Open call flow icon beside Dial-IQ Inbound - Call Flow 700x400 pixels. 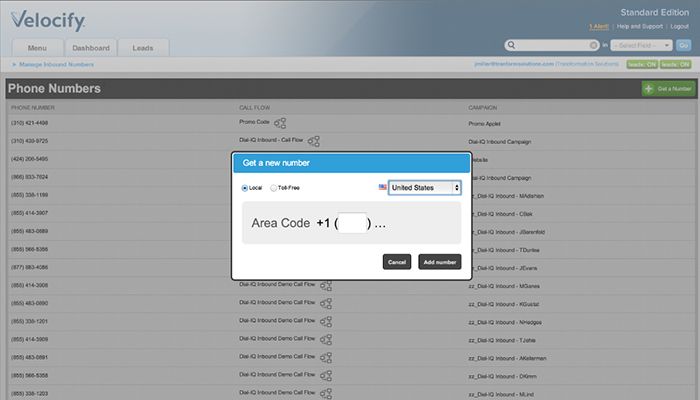(314, 141)
